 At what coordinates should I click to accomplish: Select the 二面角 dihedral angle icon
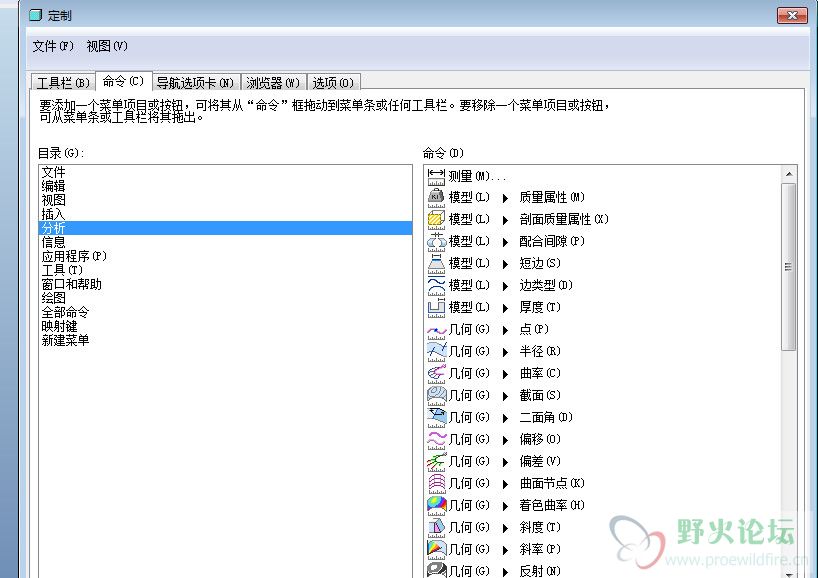pos(436,417)
